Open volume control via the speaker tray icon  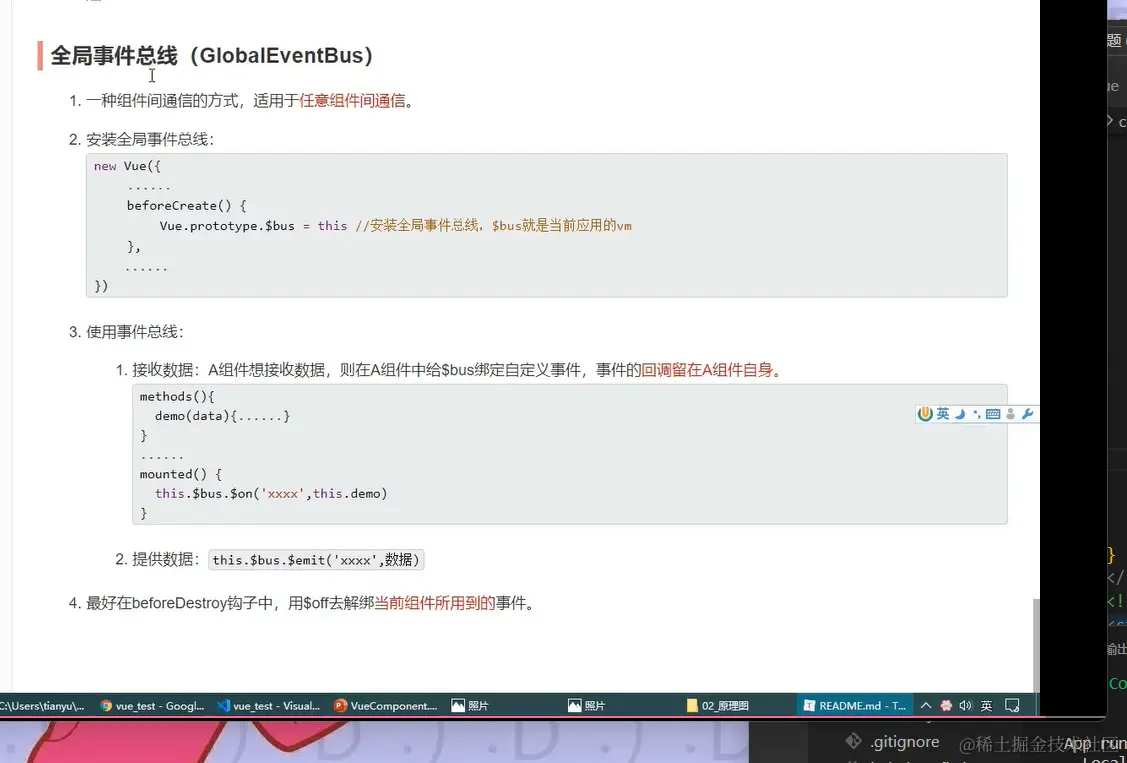[x=963, y=705]
